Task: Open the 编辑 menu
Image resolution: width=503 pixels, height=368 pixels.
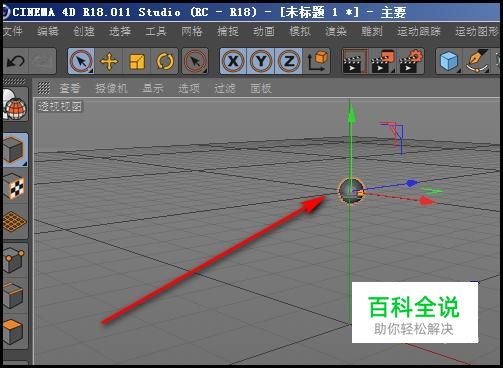Action: coord(48,32)
